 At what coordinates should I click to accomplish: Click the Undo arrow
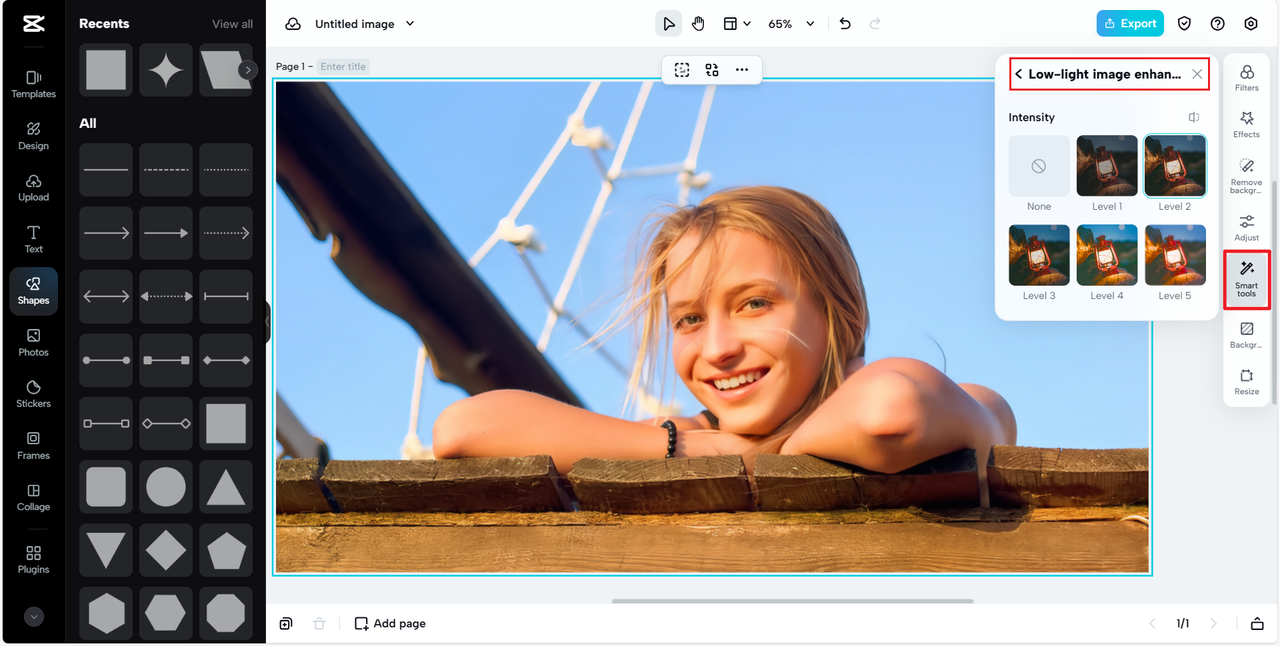click(845, 24)
